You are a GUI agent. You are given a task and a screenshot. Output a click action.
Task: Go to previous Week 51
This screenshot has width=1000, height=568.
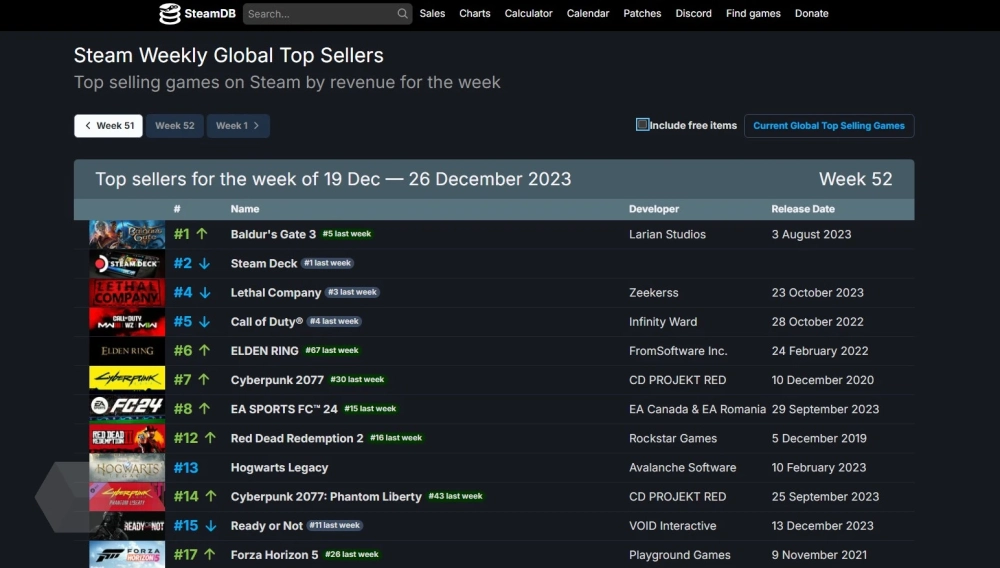coord(108,126)
